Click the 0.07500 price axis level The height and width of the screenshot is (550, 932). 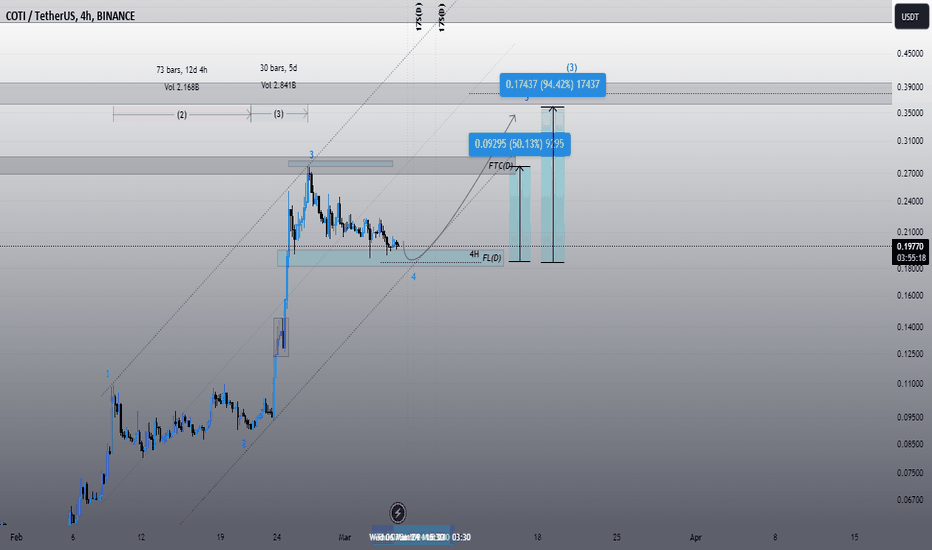tap(910, 473)
